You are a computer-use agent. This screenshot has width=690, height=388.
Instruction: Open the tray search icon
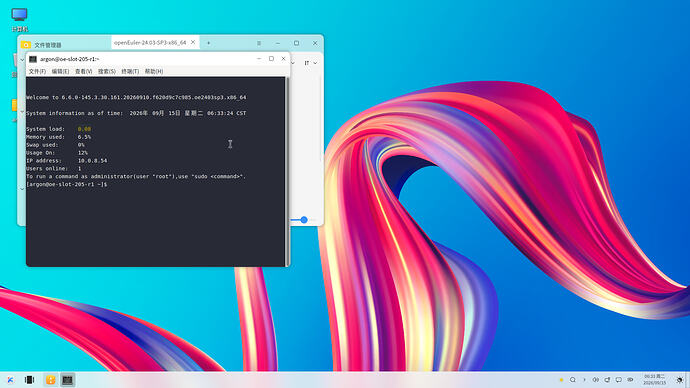tap(573, 380)
